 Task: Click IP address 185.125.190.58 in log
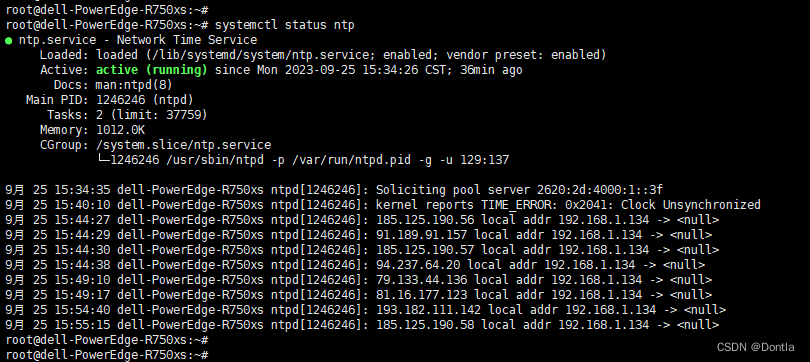tap(427, 325)
